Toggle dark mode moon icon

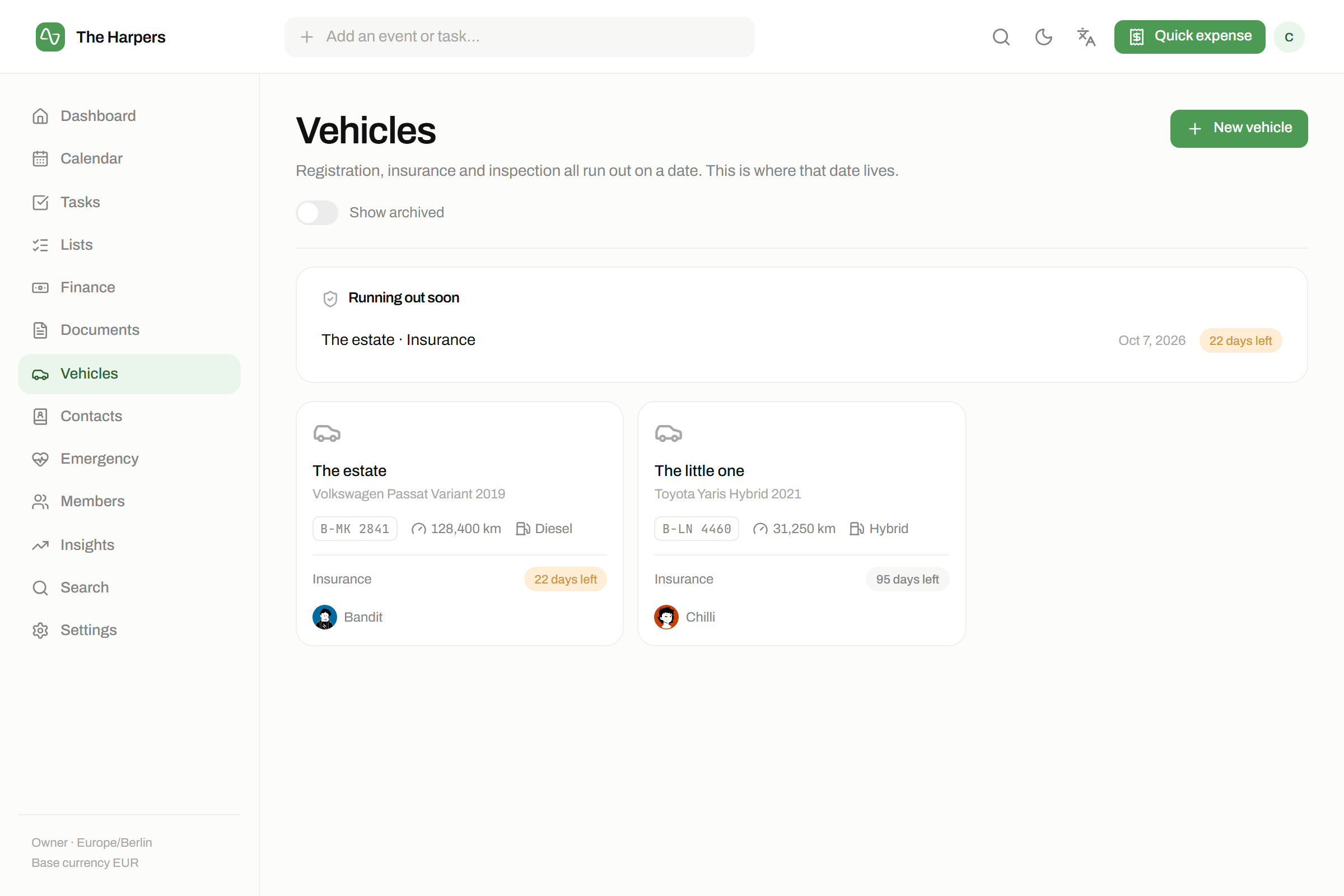click(x=1043, y=37)
